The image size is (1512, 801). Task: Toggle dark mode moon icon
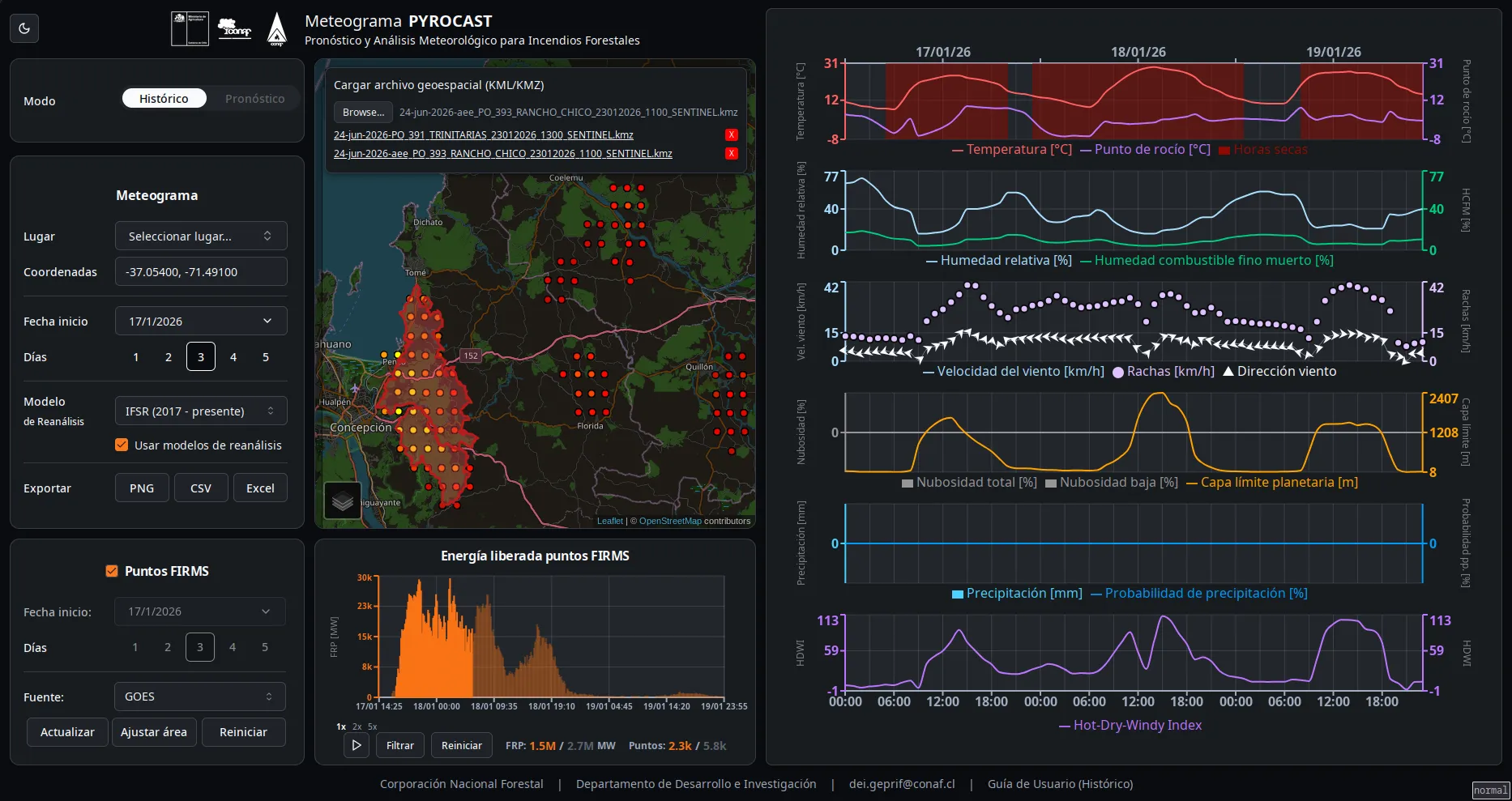pyautogui.click(x=24, y=28)
